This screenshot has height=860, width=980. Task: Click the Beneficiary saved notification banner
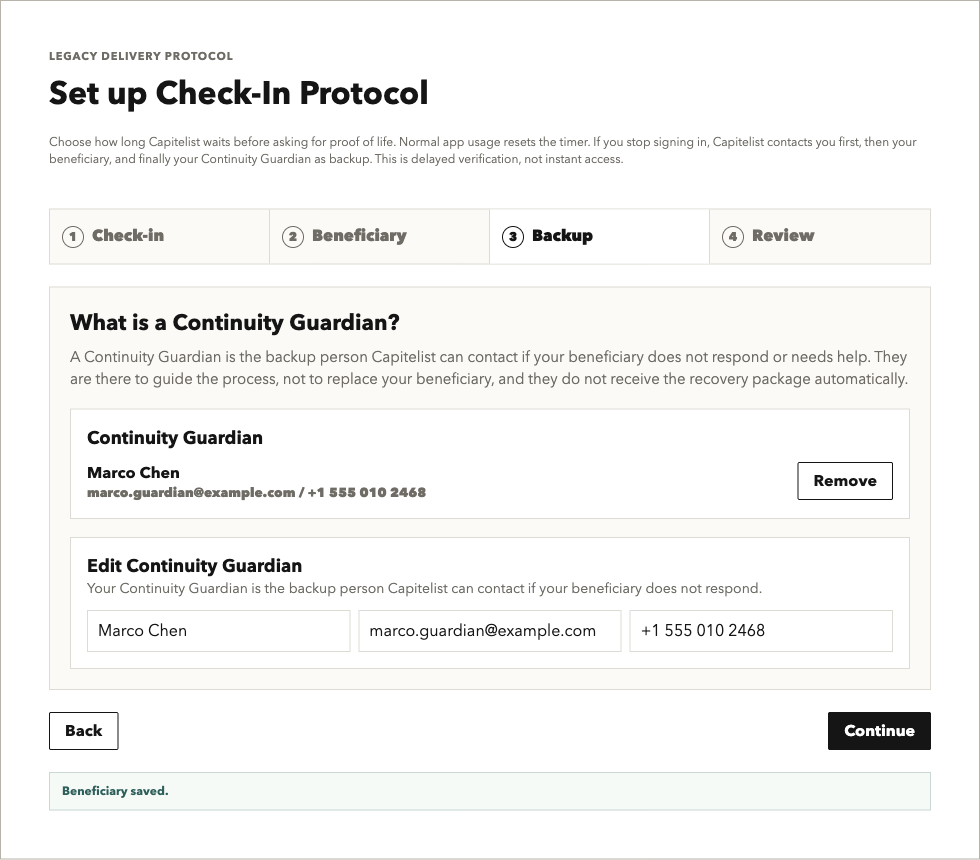[490, 791]
